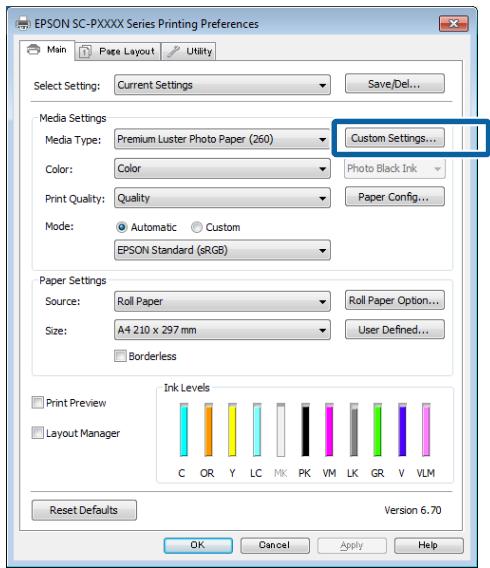Image resolution: width=490 pixels, height=568 pixels.
Task: Tick the Print Preview checkbox
Action: [x=38, y=402]
